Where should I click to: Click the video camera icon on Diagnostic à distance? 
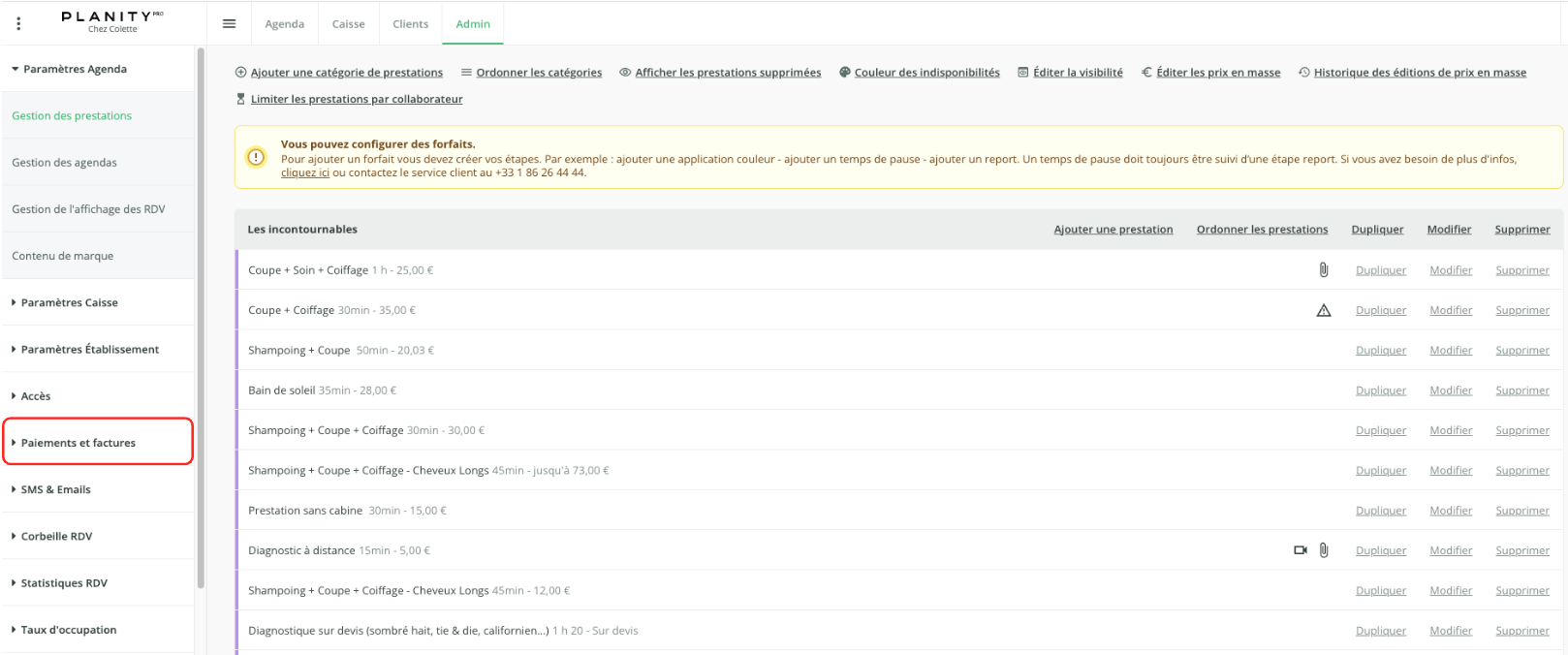tap(1301, 550)
